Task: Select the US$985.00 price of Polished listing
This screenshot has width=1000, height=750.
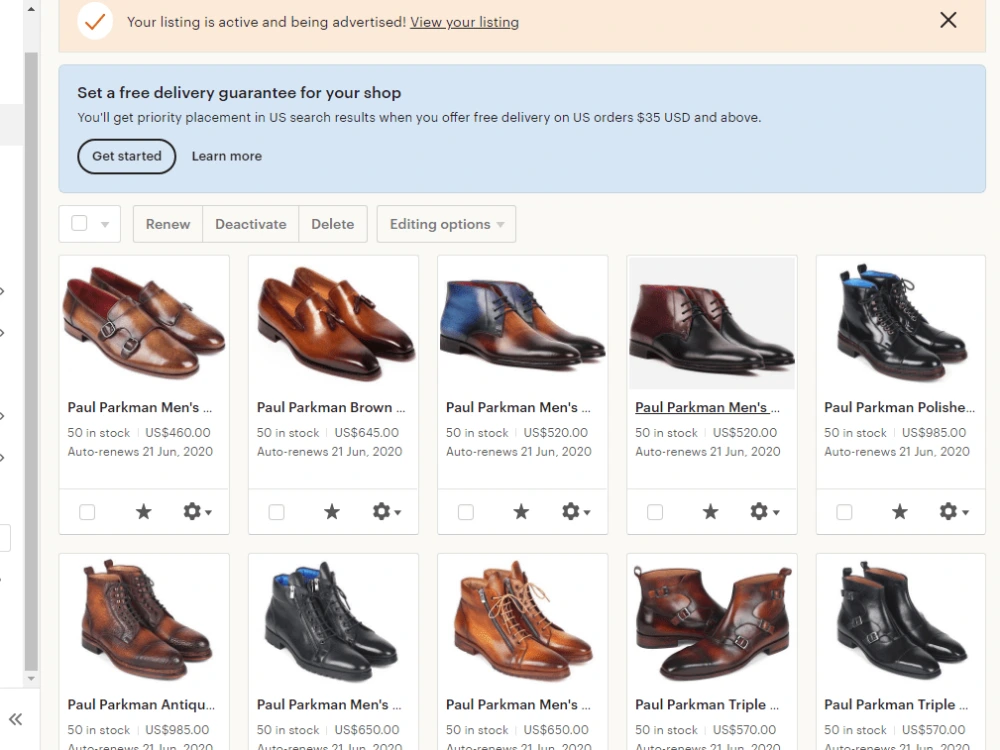Action: point(934,432)
